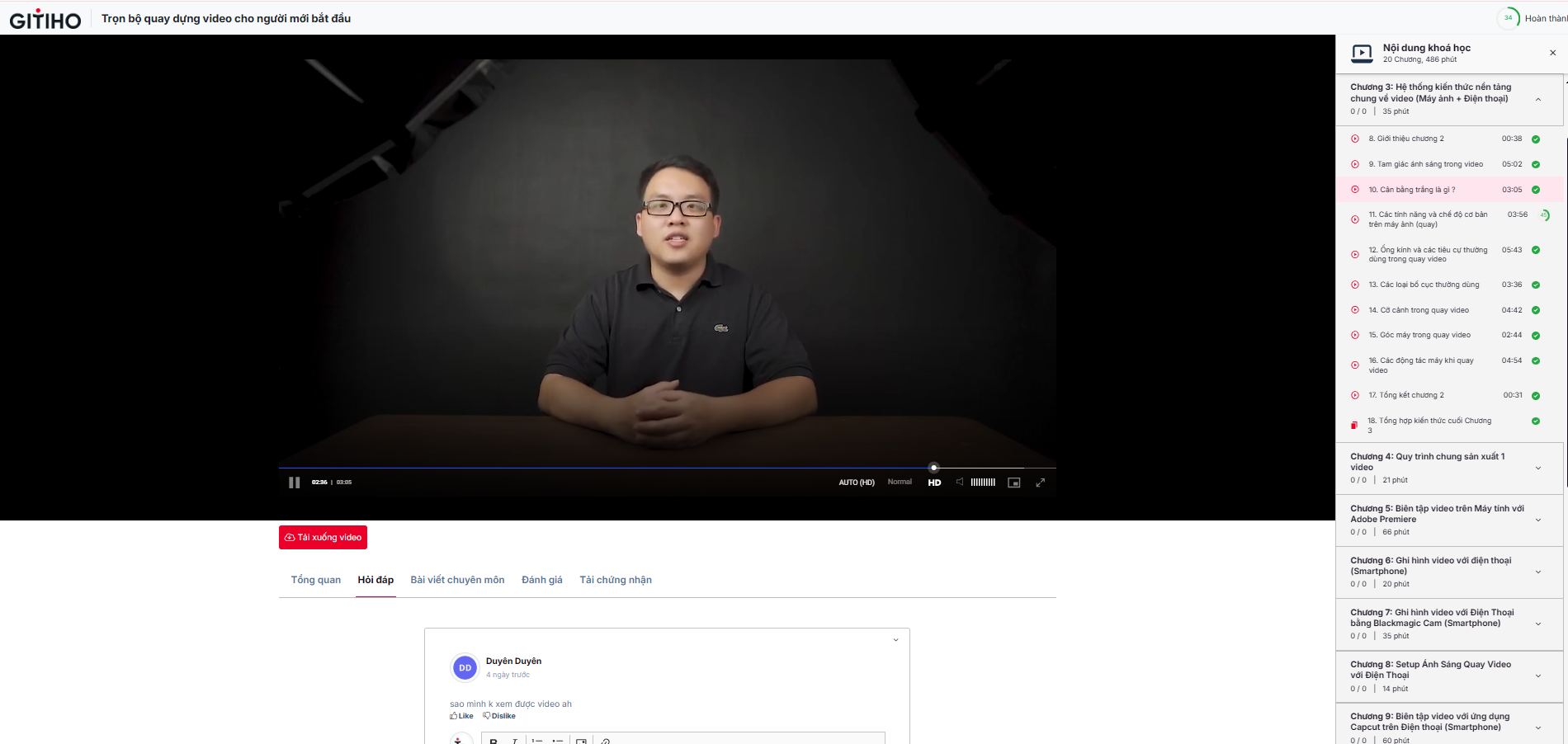Image resolution: width=1568 pixels, height=744 pixels.
Task: Click play icon for lesson 15
Action: 1355,335
